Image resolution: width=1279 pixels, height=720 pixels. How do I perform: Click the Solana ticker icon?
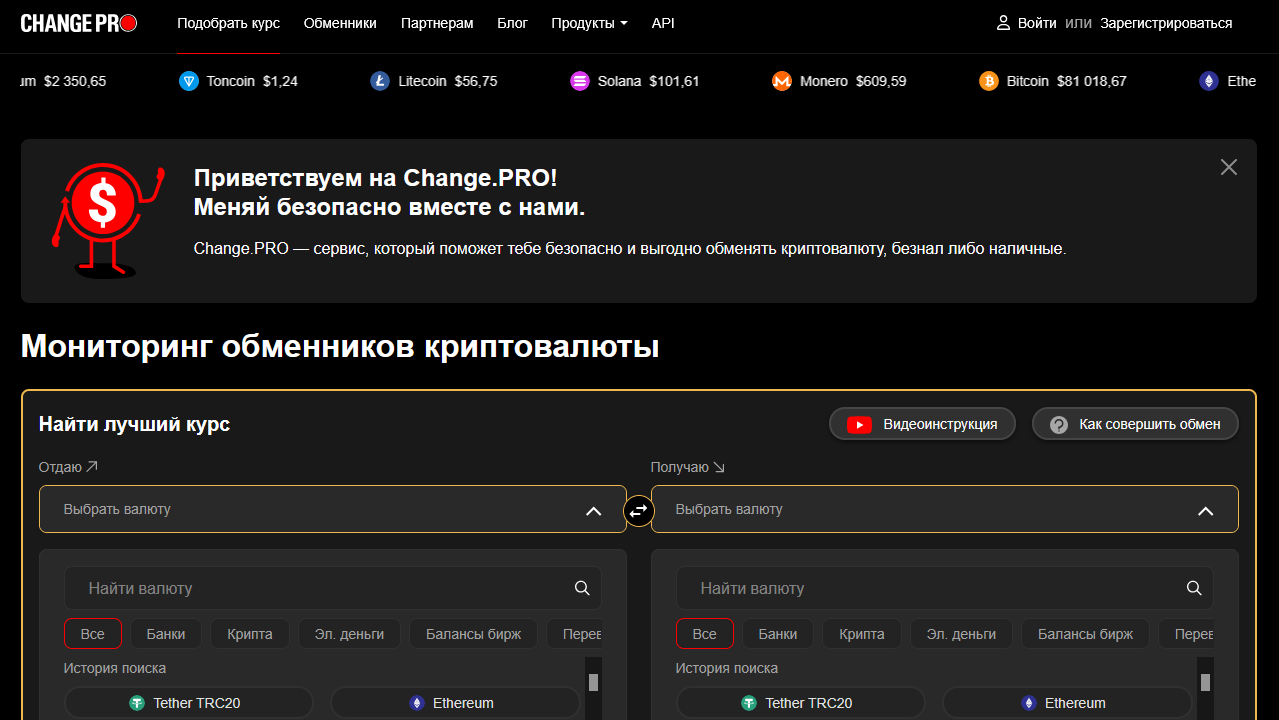580,81
